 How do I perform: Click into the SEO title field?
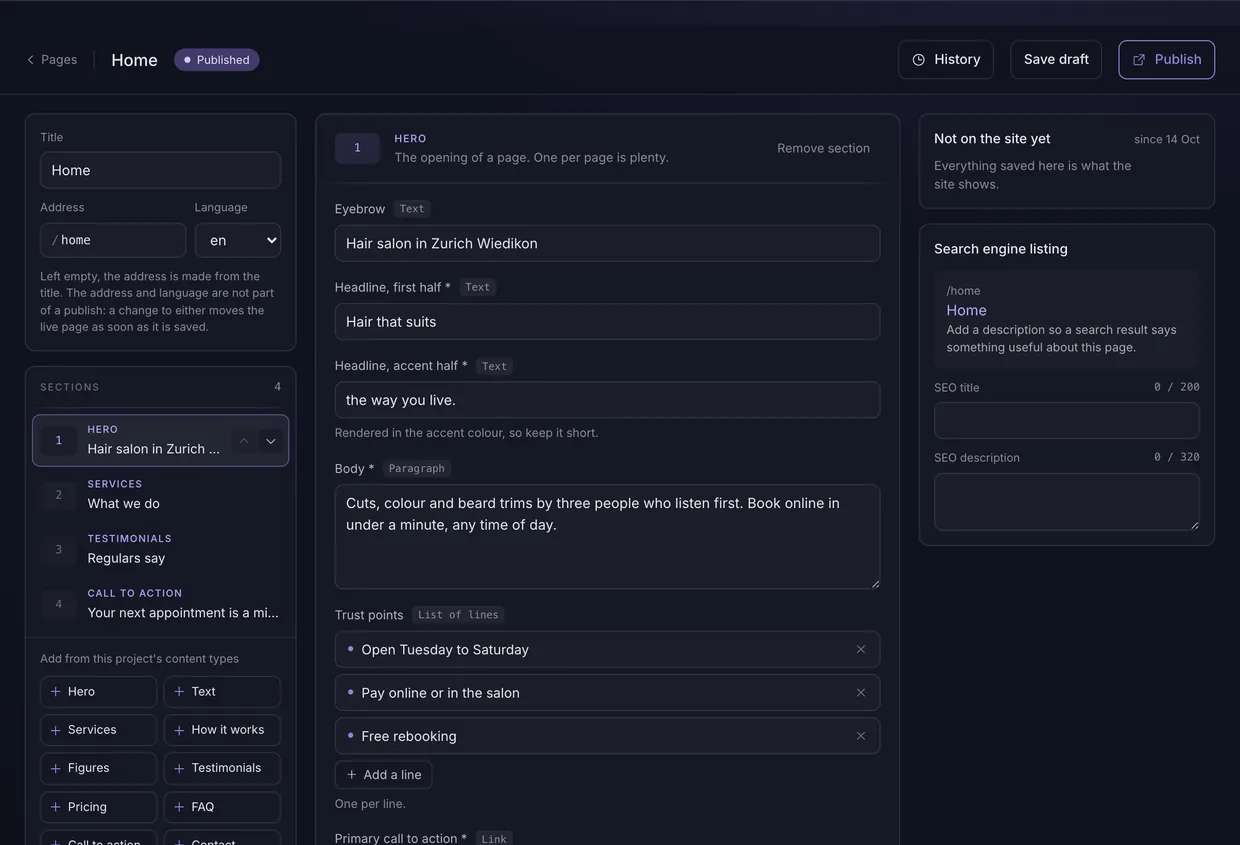pos(1066,420)
